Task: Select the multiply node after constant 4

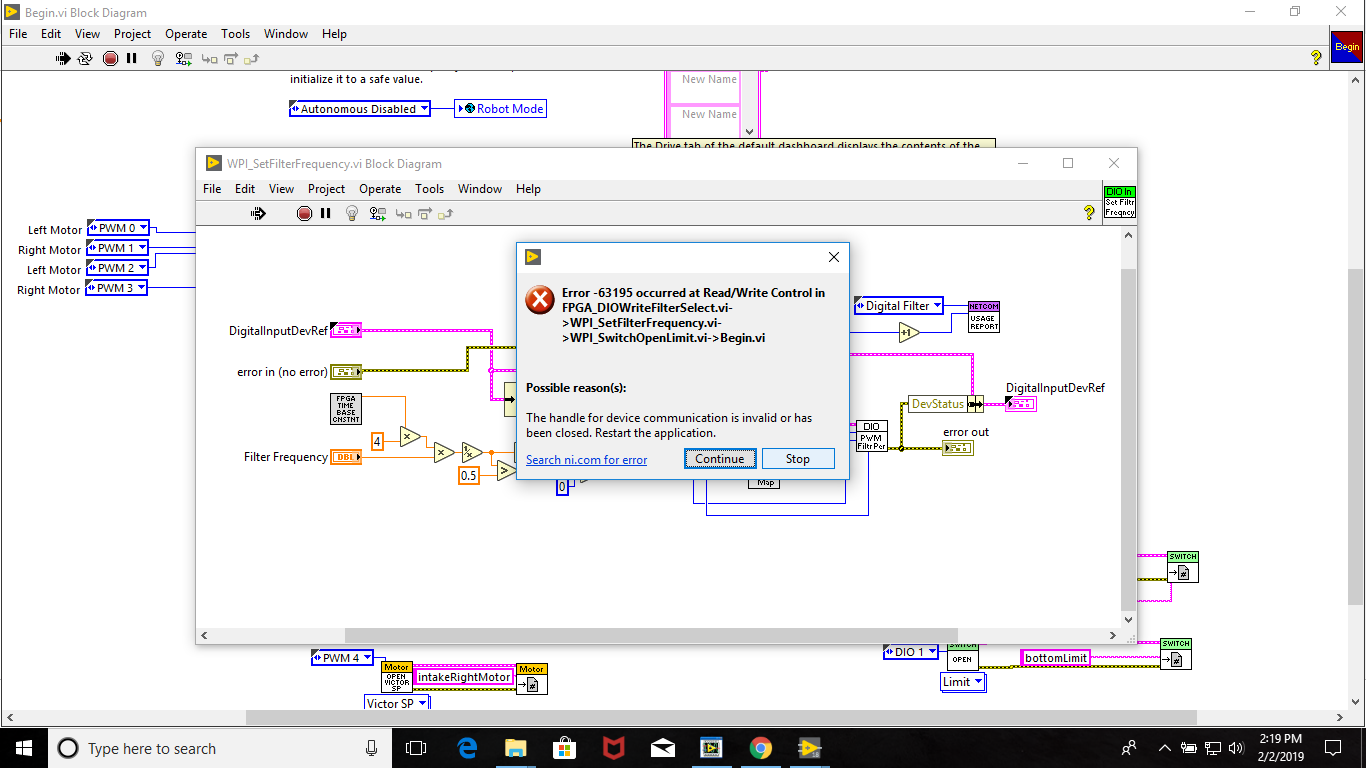Action: [x=410, y=435]
